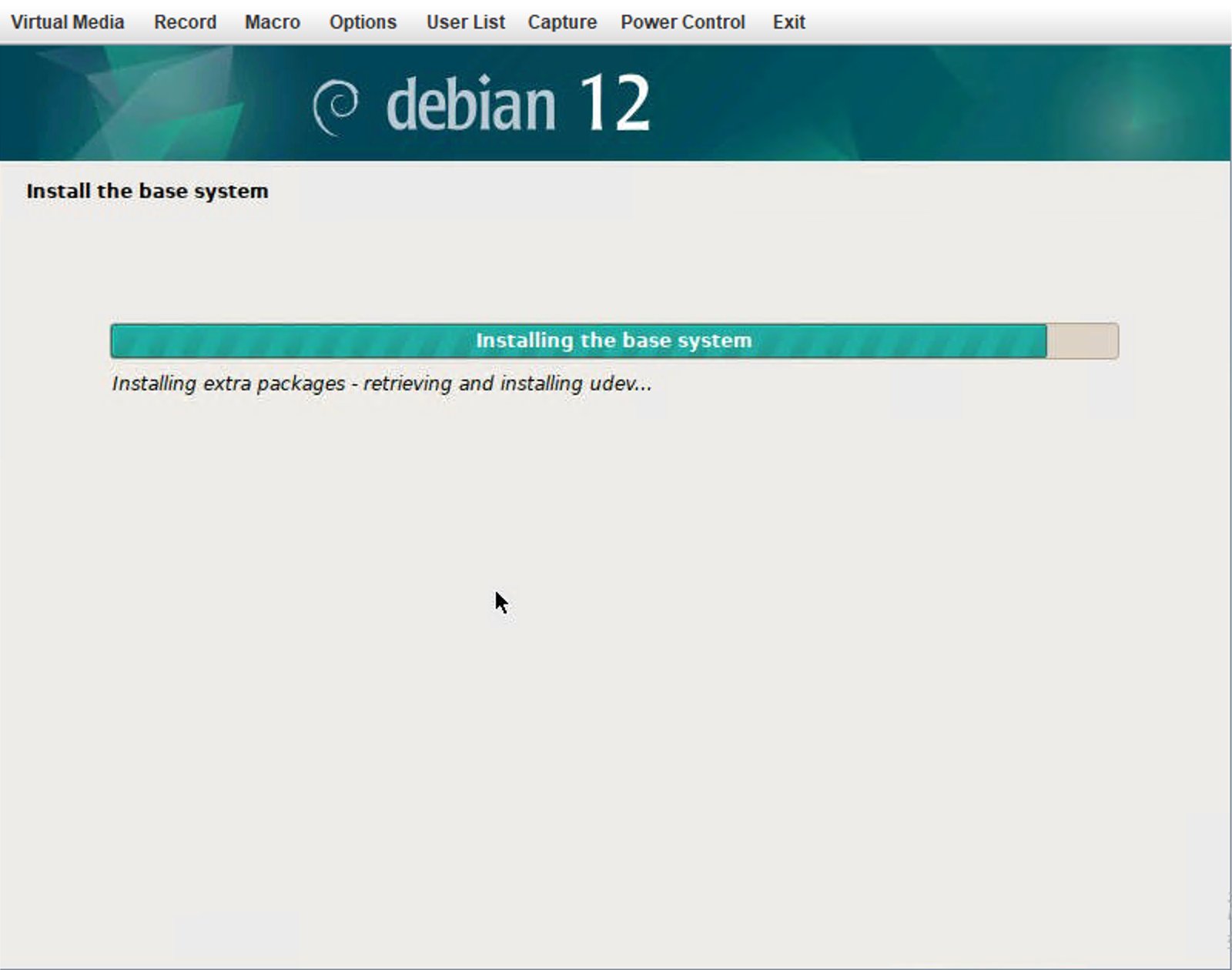Click empty menu bar space right of Exit
Viewport: 1232px width, 970px height.
pyautogui.click(x=1001, y=22)
